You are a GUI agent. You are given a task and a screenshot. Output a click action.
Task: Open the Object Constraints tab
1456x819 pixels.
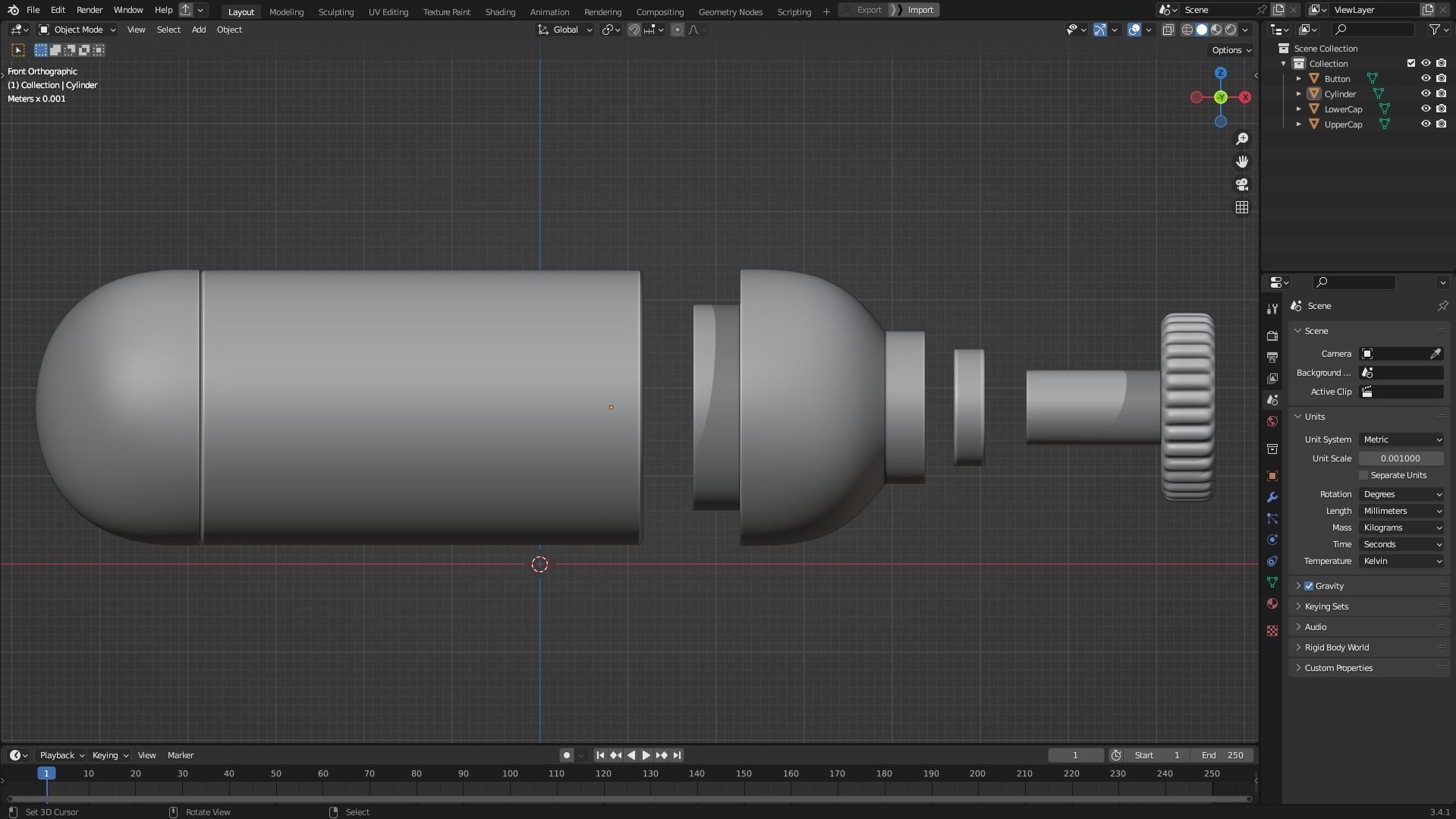click(x=1272, y=561)
